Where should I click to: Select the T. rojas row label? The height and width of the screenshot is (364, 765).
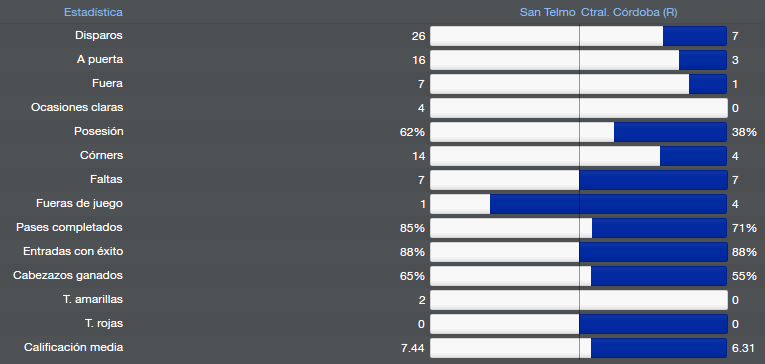click(x=104, y=323)
